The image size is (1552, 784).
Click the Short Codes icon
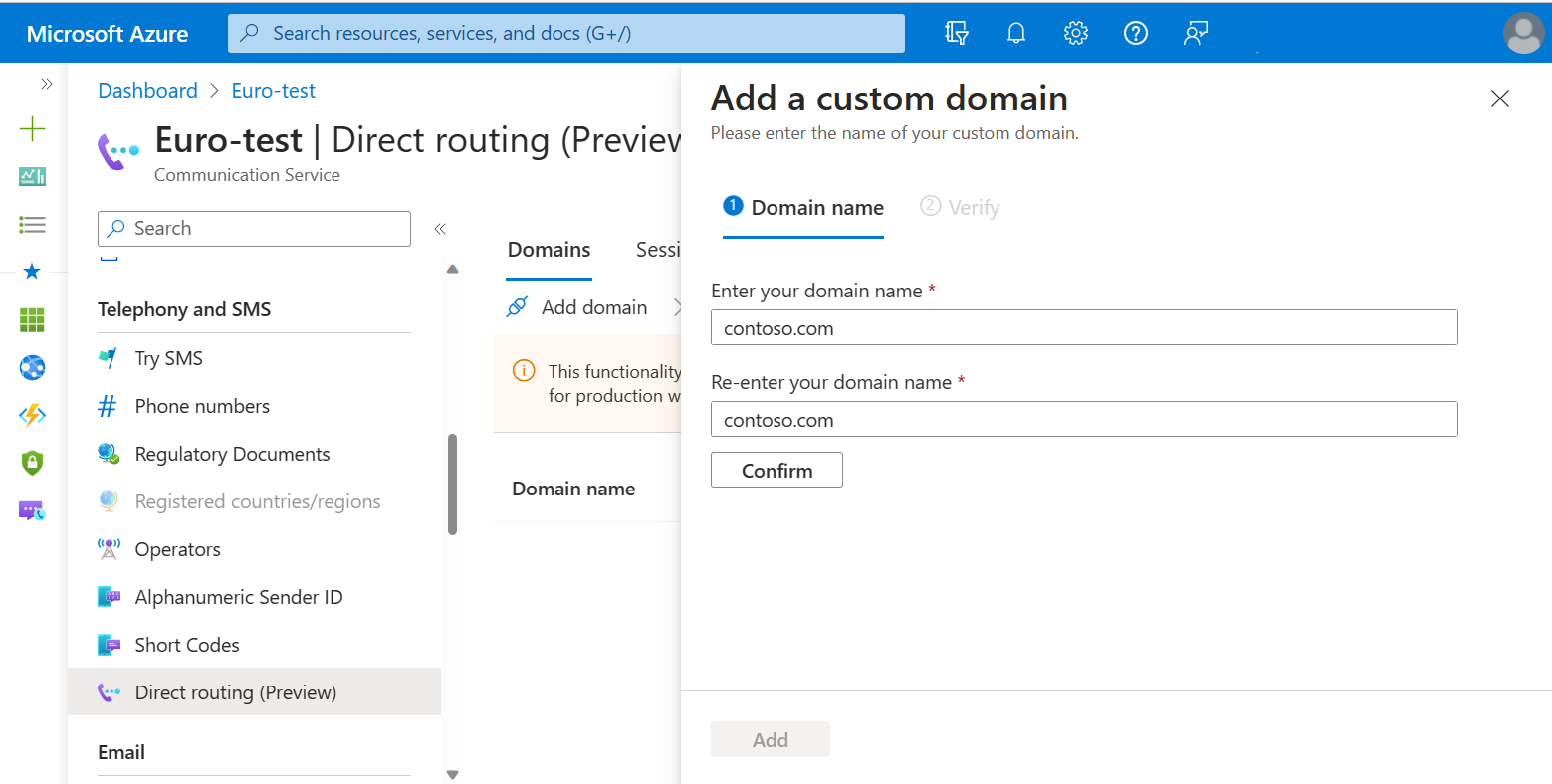[x=109, y=645]
